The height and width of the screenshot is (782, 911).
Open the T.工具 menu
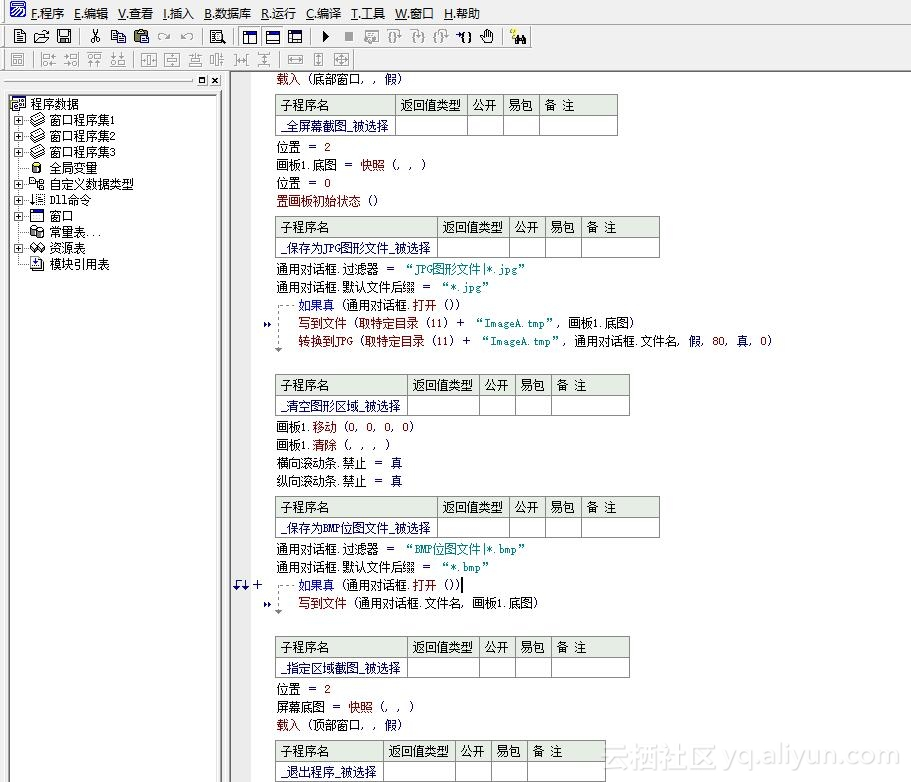pos(368,13)
